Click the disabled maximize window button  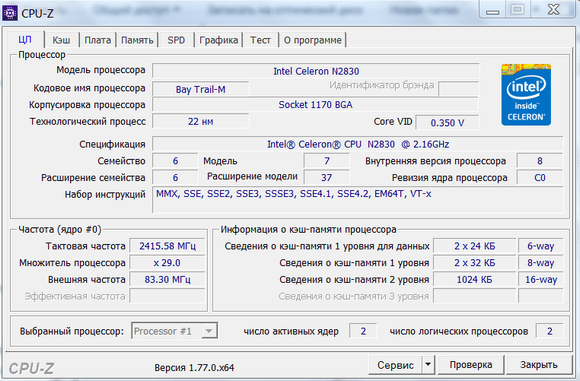point(517,10)
